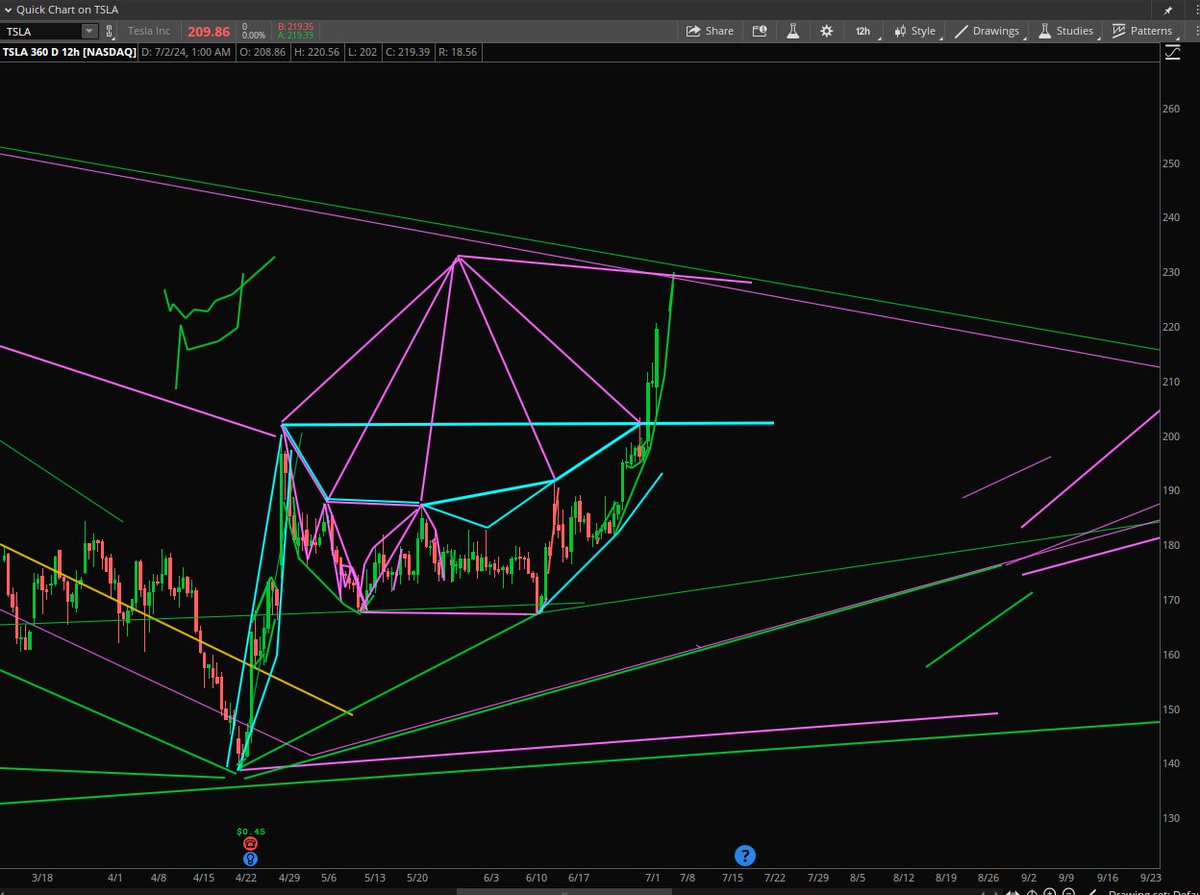This screenshot has height=895, width=1200.
Task: Click the 3/18 date axis label
Action: click(42, 877)
